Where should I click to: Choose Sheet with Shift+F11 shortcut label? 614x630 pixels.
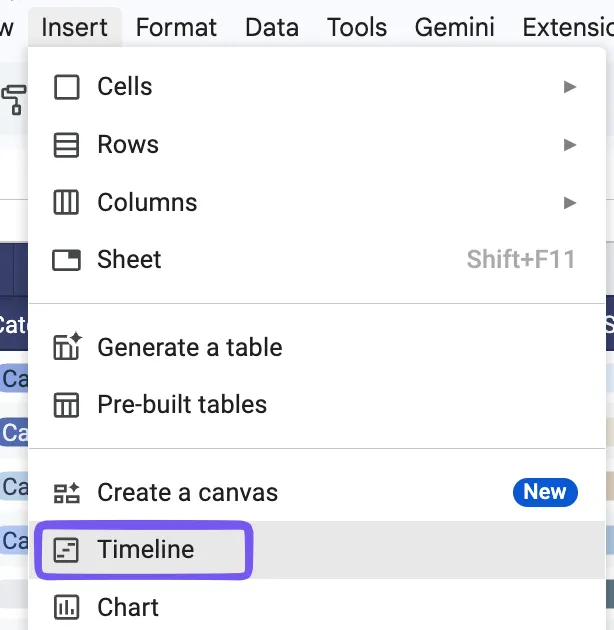(317, 260)
